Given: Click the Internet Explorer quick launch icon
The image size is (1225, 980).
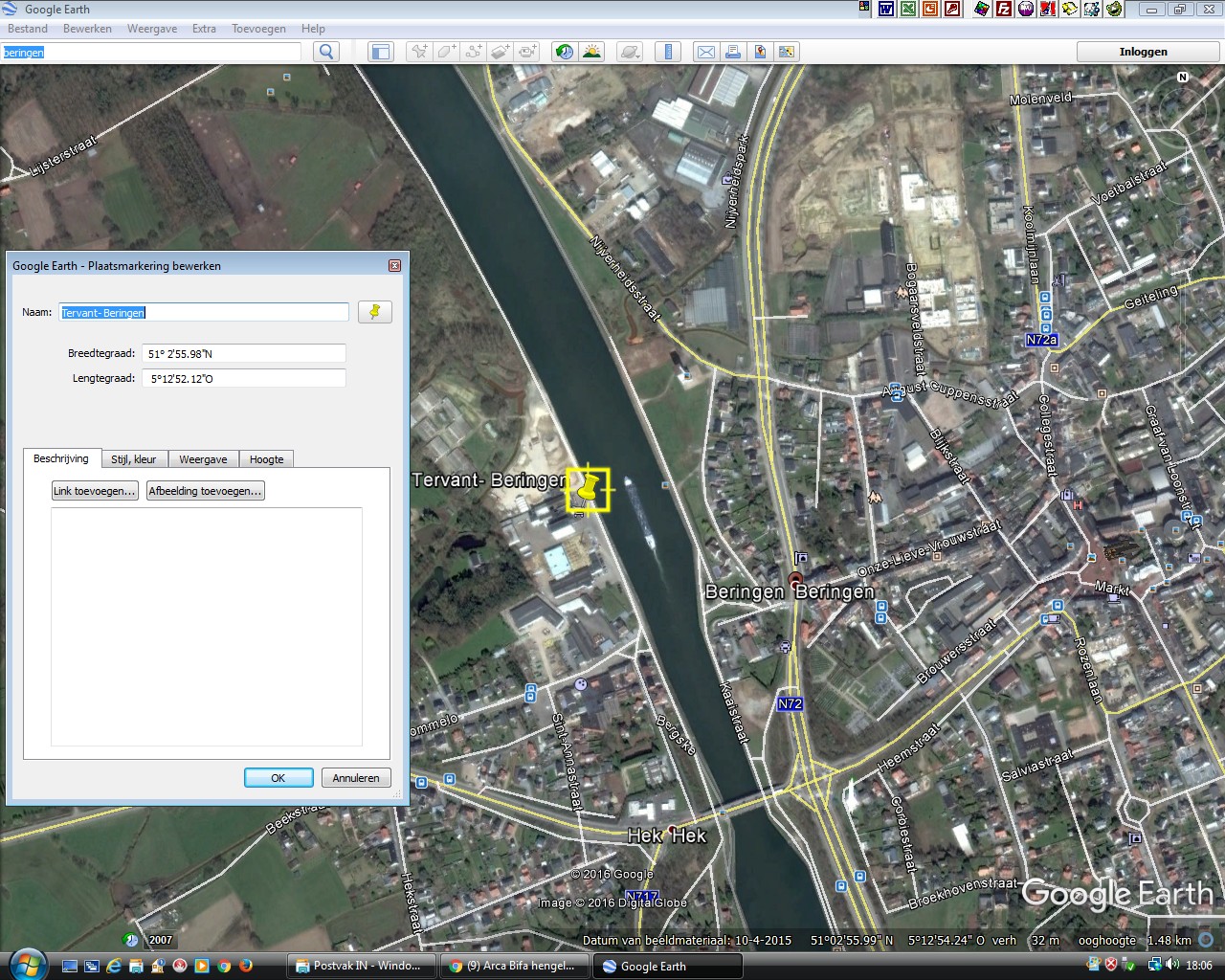Looking at the screenshot, I should (114, 966).
